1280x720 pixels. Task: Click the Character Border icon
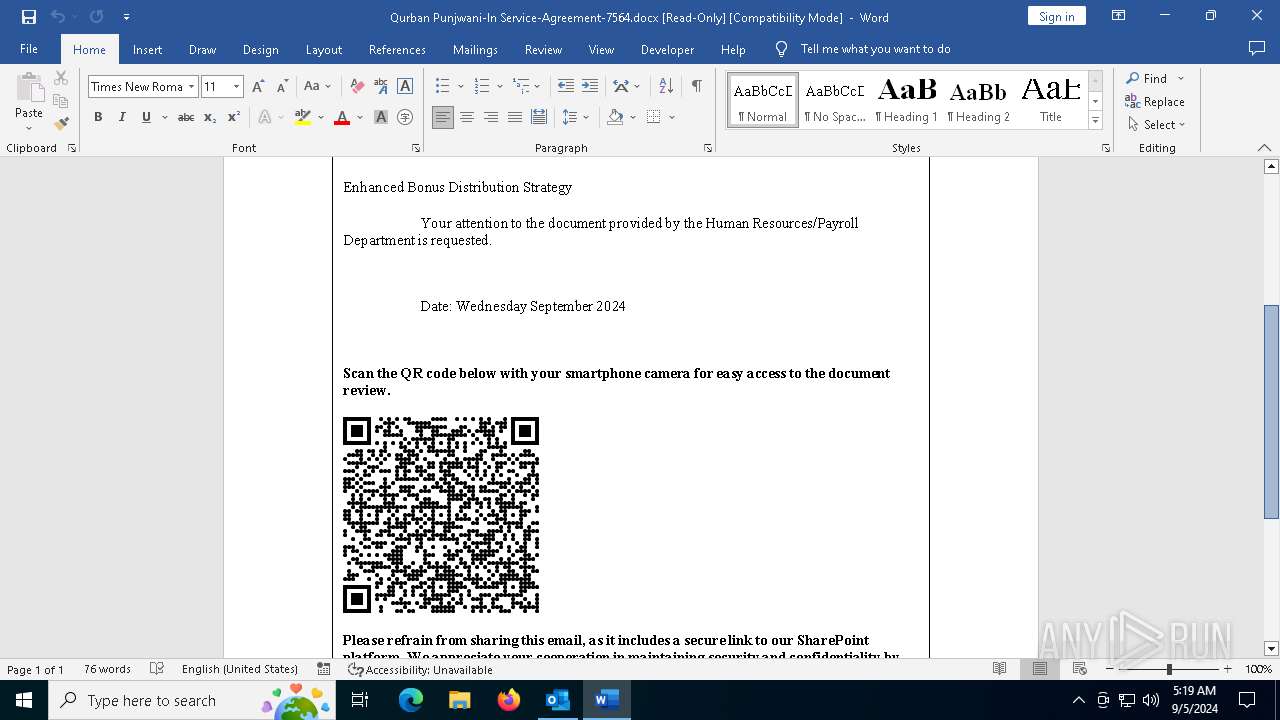pos(405,87)
